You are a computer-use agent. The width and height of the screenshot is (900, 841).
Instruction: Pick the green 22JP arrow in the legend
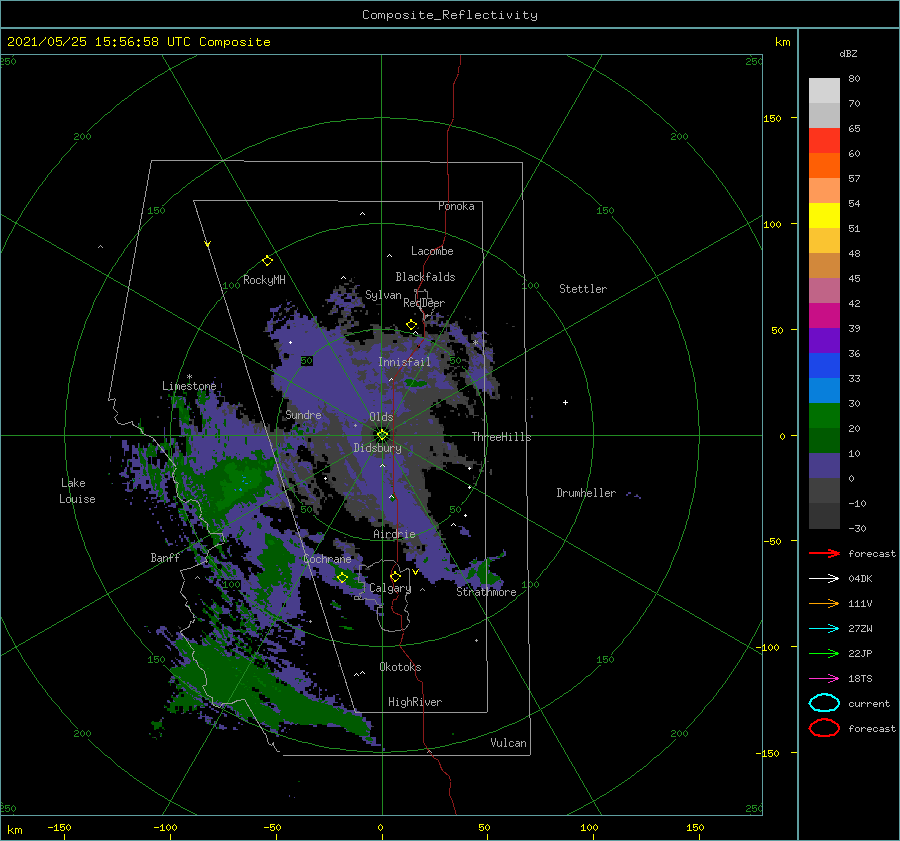(x=824, y=653)
